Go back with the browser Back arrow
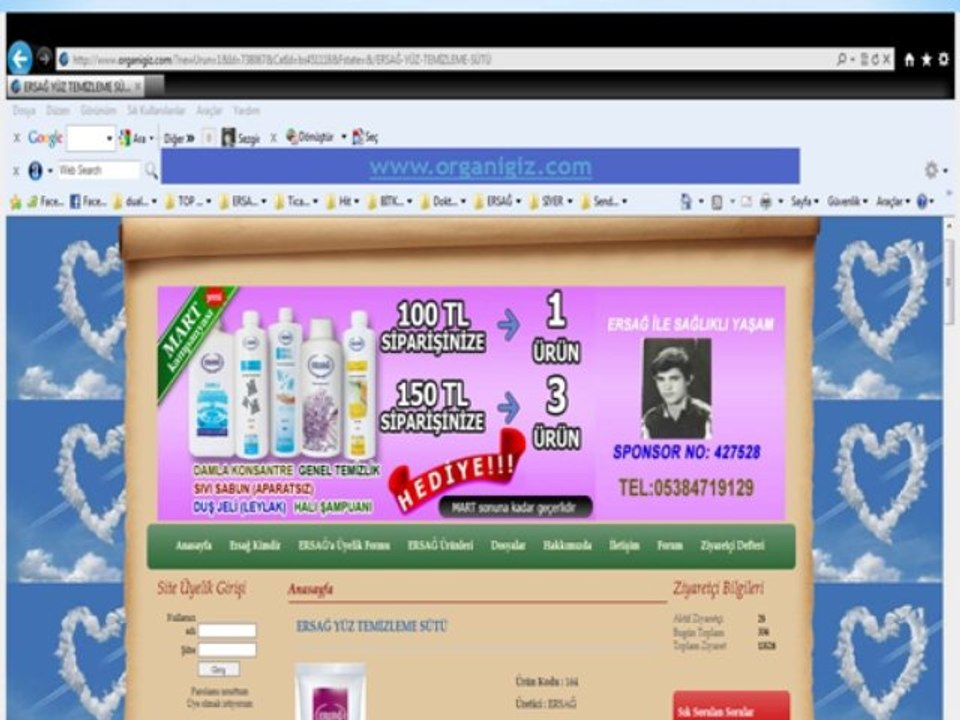The height and width of the screenshot is (720, 960). pyautogui.click(x=20, y=59)
